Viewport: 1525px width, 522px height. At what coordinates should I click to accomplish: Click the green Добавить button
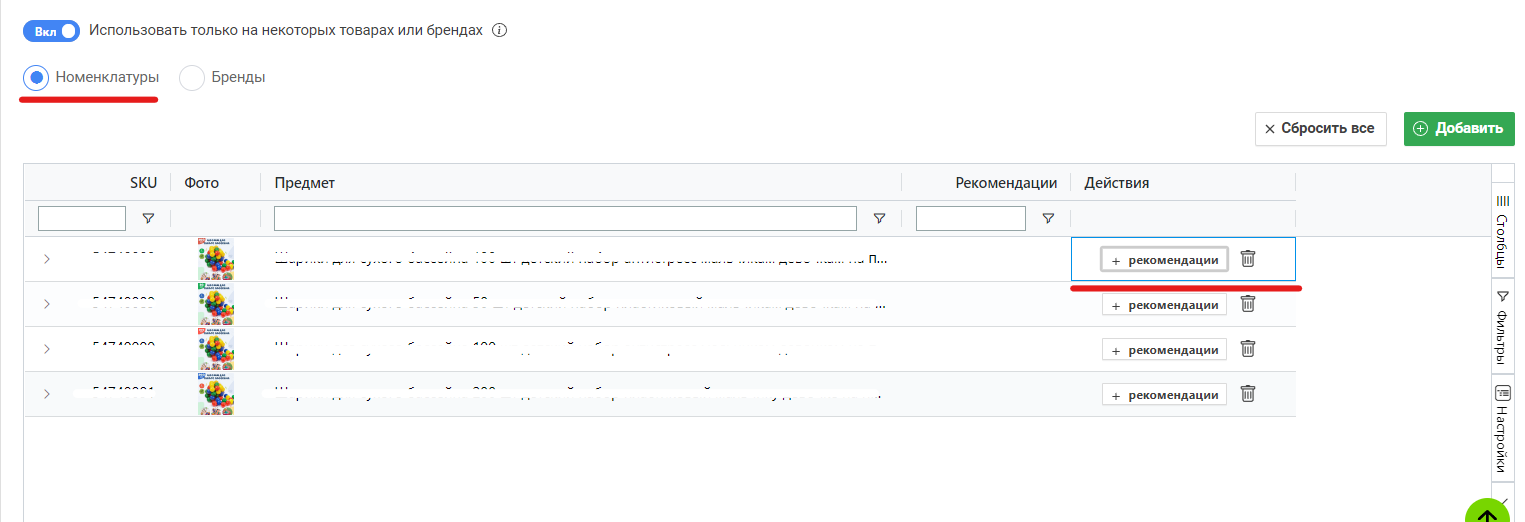tap(1458, 129)
